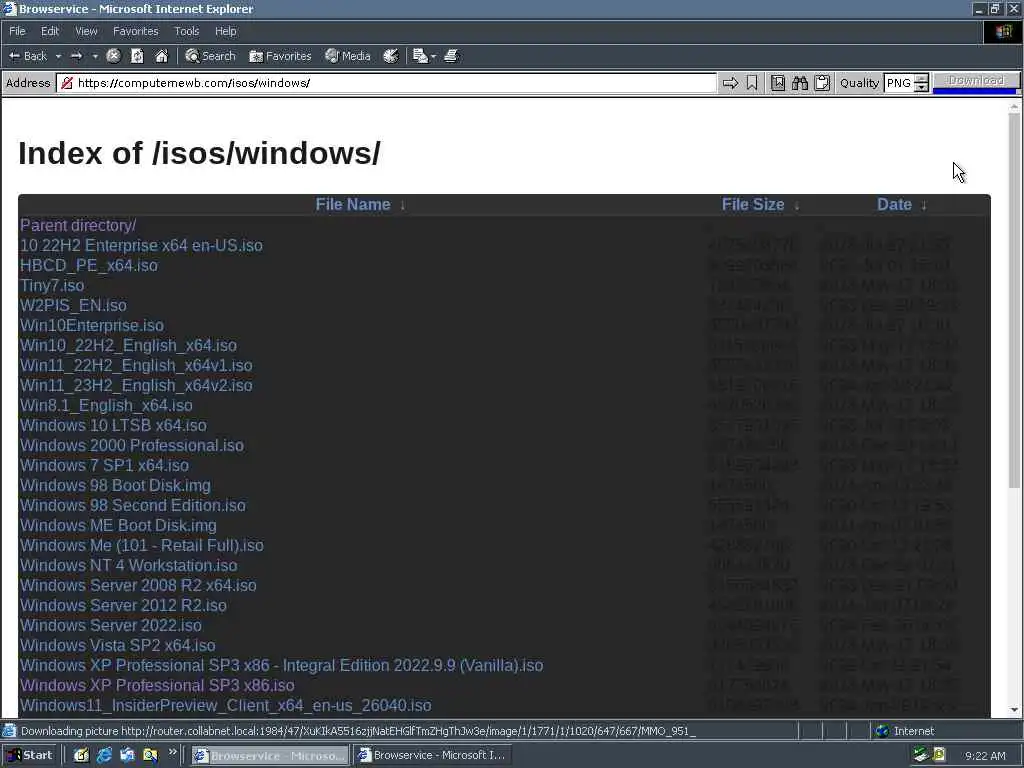
Task: Click the Win10Enterprise.iso link
Action: pyautogui.click(x=91, y=325)
